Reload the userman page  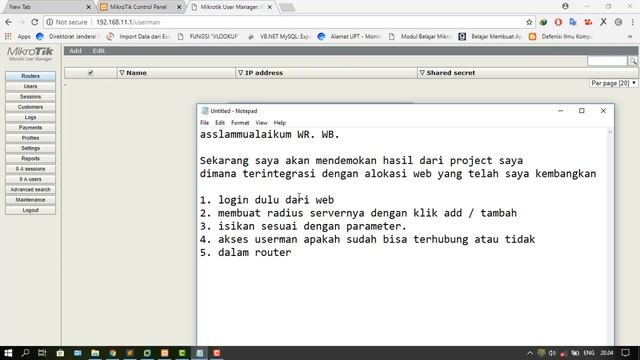34,22
